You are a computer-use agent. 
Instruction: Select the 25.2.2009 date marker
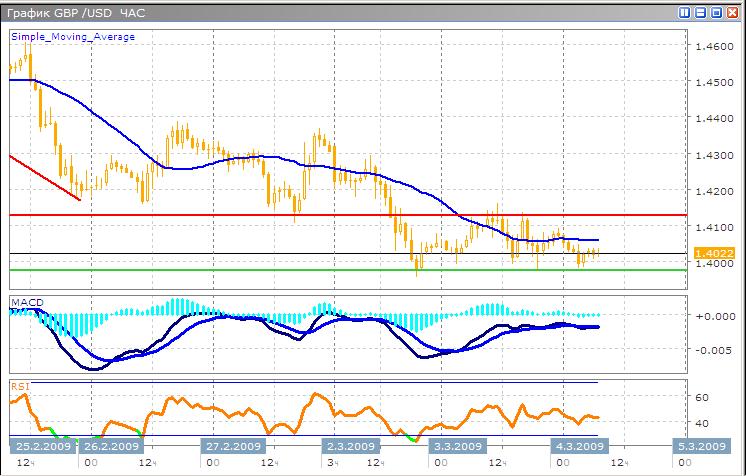point(39,446)
